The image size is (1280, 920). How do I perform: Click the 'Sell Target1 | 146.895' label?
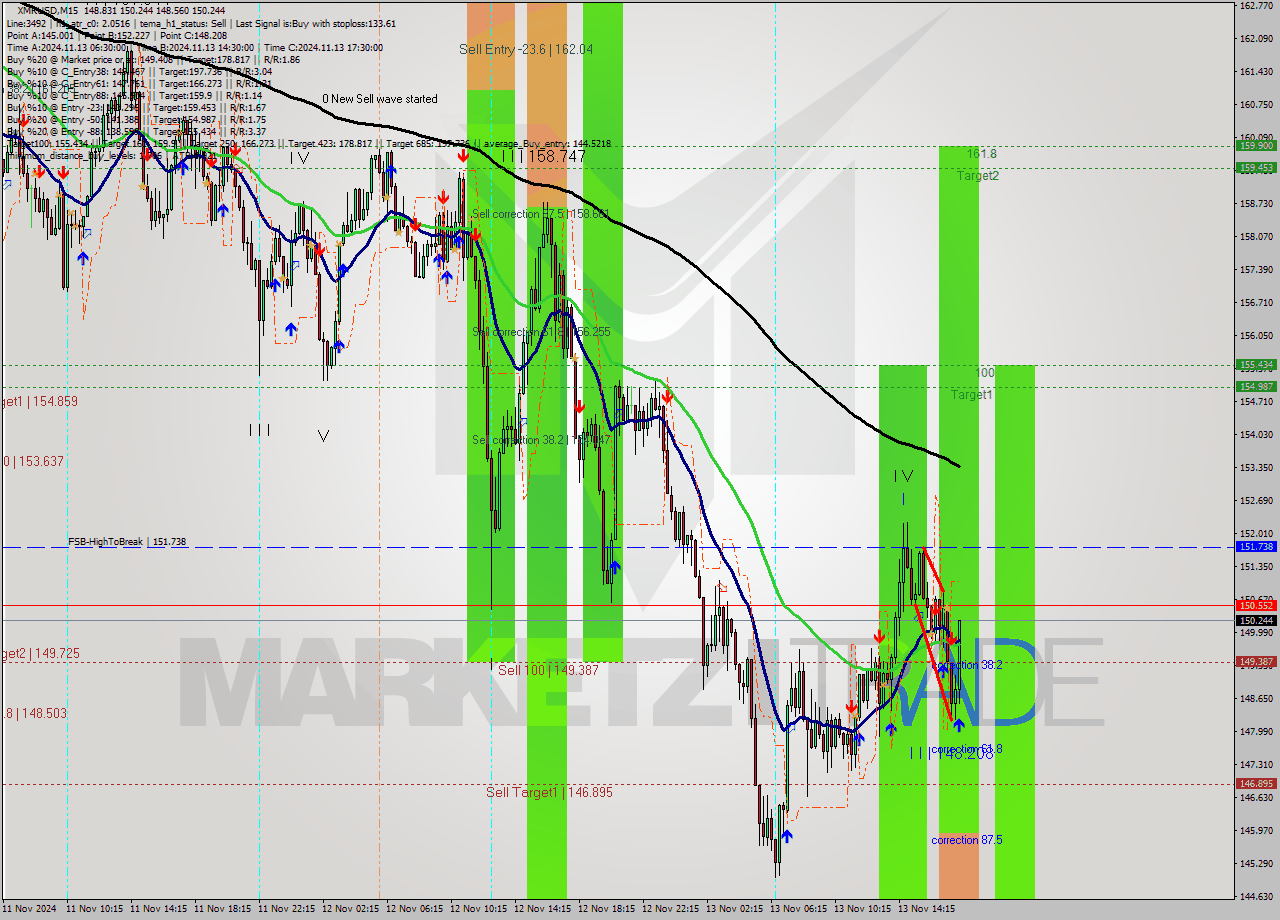[x=549, y=792]
